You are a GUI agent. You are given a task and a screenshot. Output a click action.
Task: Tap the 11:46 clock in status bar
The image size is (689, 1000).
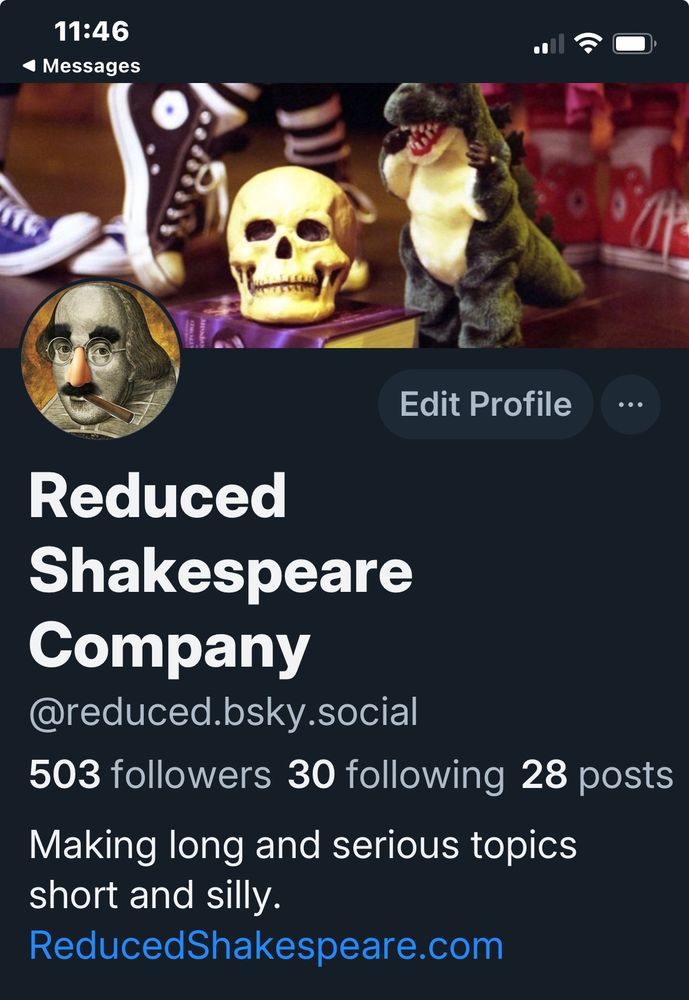[x=92, y=31]
